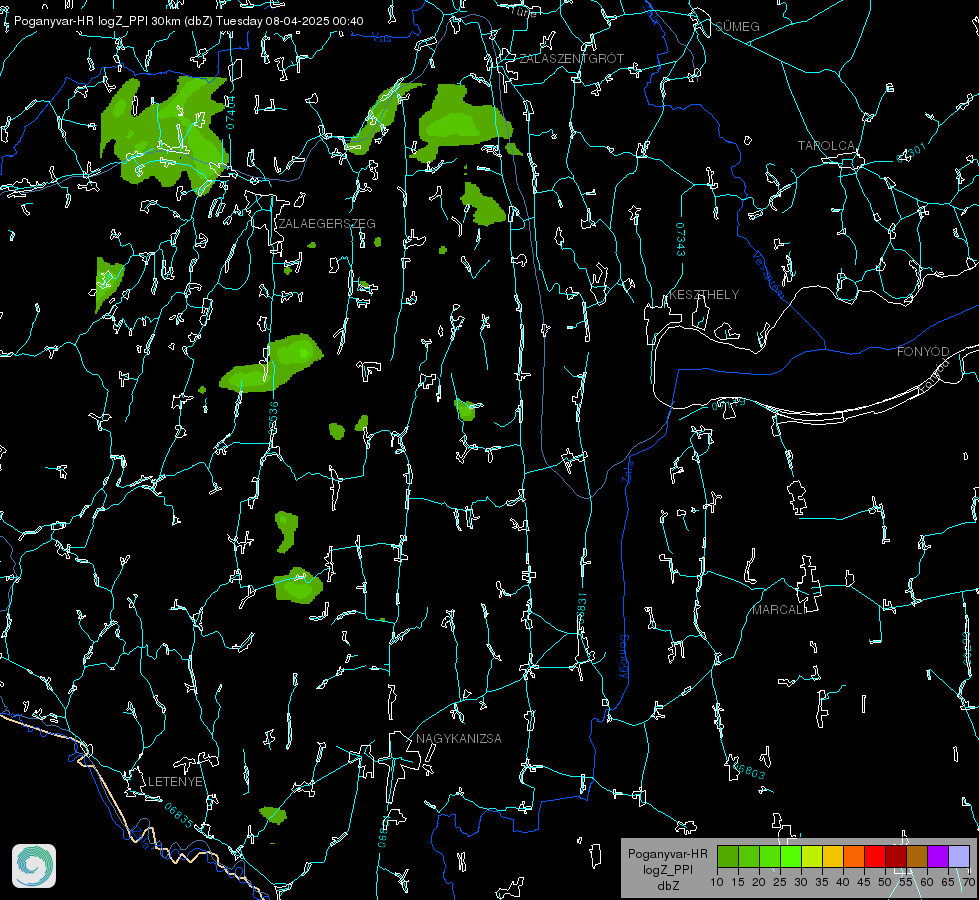Select the 10-15 dBZ dark green swatch
The height and width of the screenshot is (900, 979).
click(x=728, y=856)
